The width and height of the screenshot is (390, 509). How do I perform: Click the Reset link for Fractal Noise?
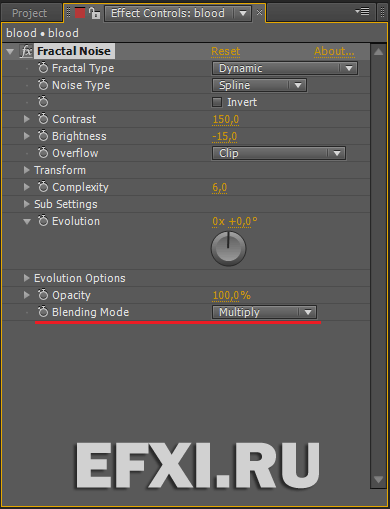click(226, 51)
